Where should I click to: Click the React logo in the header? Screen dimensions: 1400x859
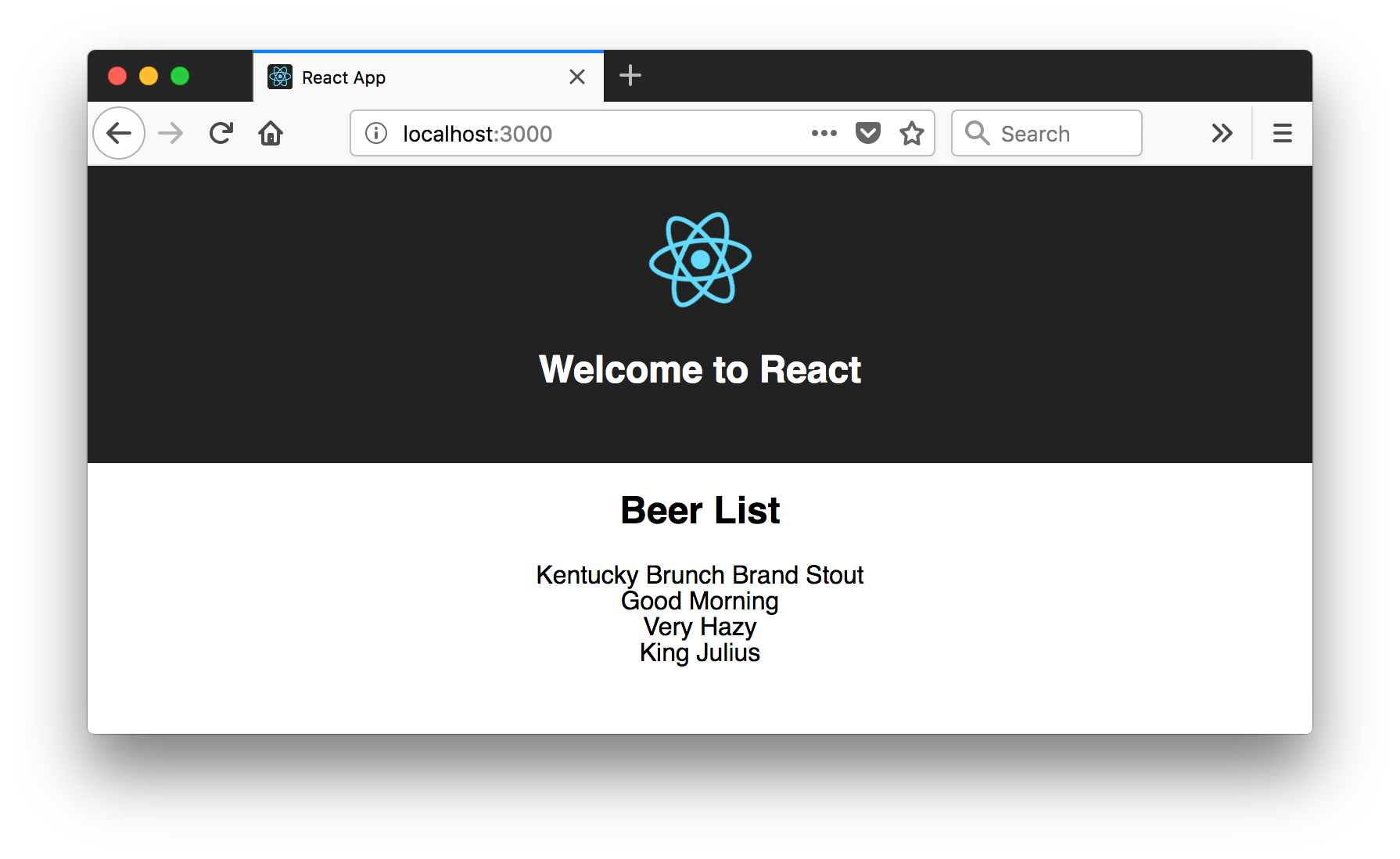click(x=700, y=260)
